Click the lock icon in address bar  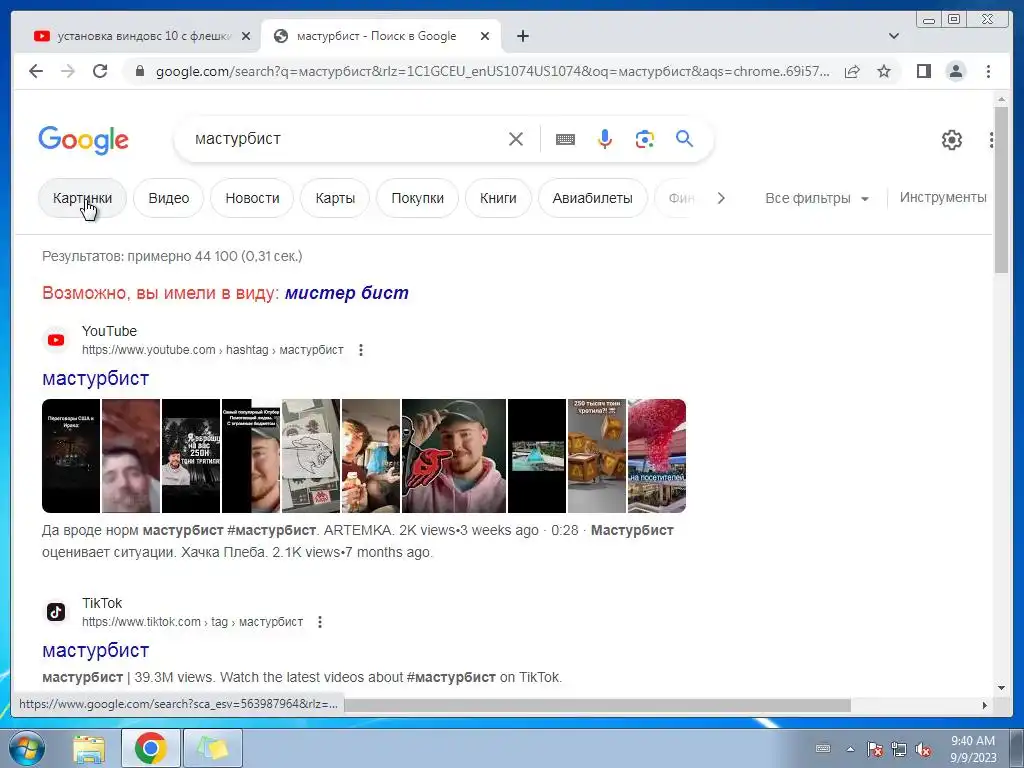pyautogui.click(x=139, y=71)
